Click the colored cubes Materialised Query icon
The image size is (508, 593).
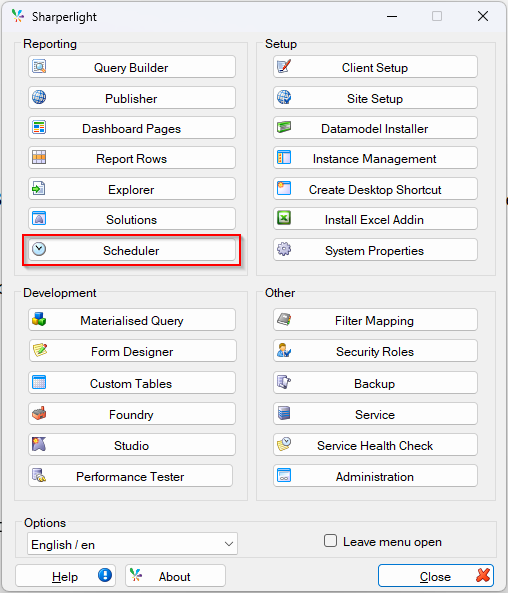pos(39,319)
